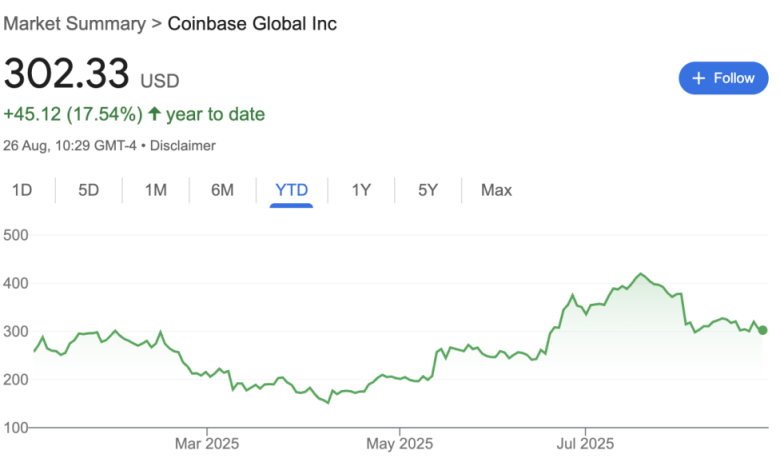Click the Coinbase Global Inc title

point(252,23)
